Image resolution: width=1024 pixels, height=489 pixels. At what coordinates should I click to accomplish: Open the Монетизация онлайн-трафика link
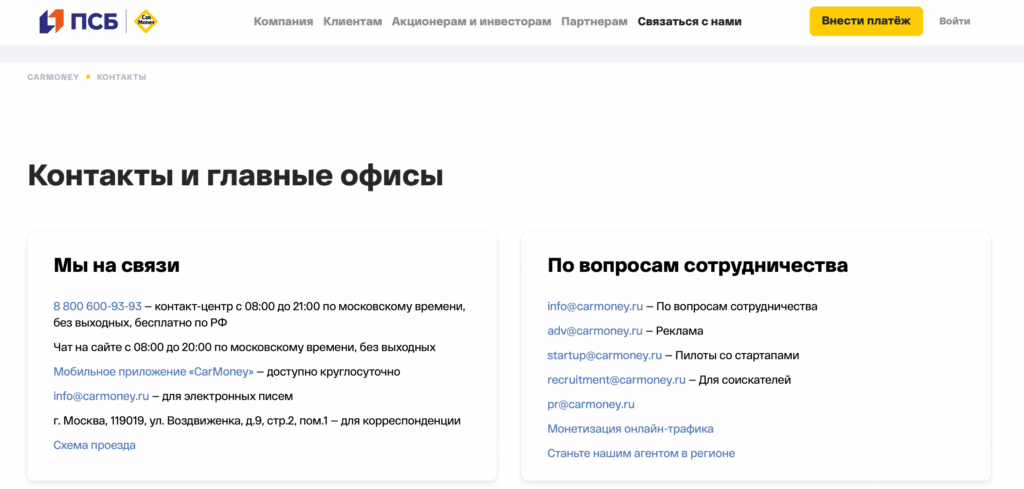(630, 429)
